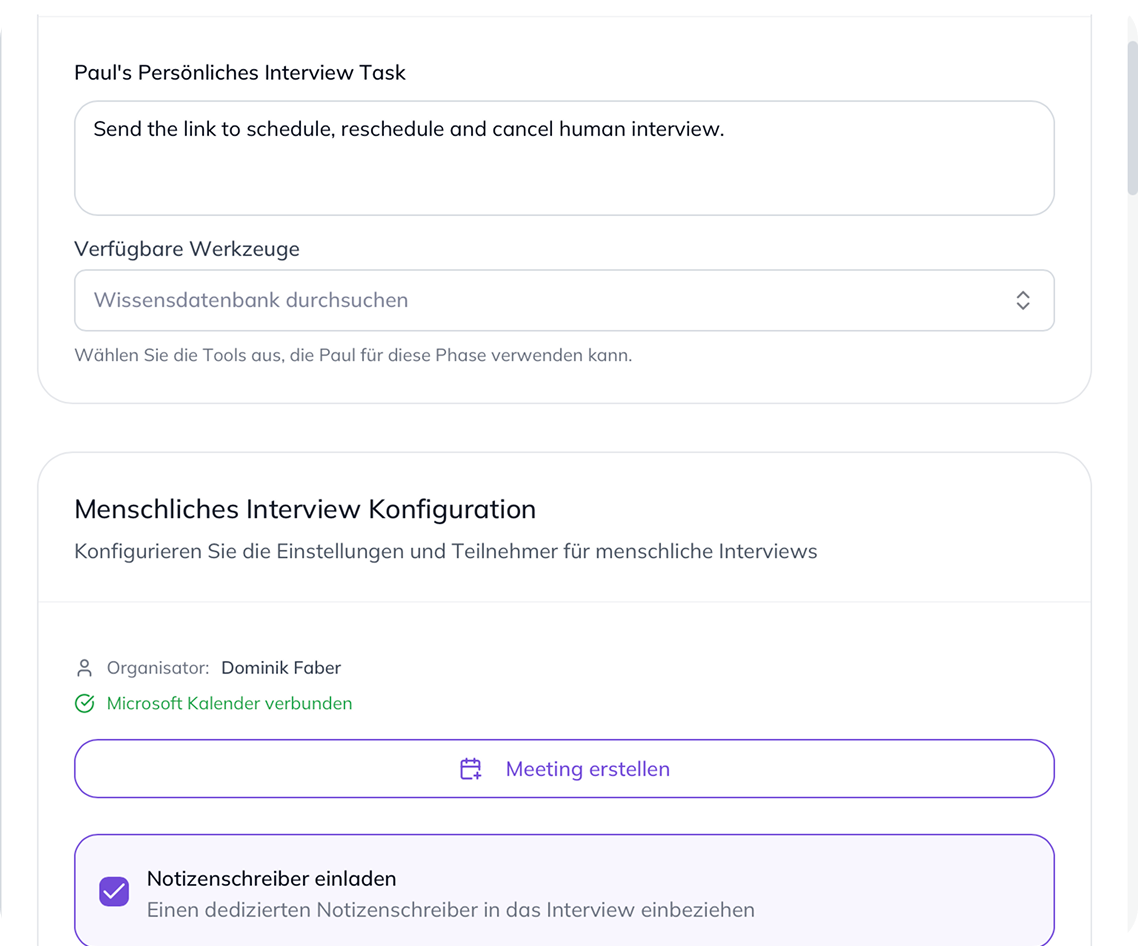This screenshot has width=1138, height=946.
Task: Click the vertical scrollbar thumb at the right edge
Action: (1132, 118)
